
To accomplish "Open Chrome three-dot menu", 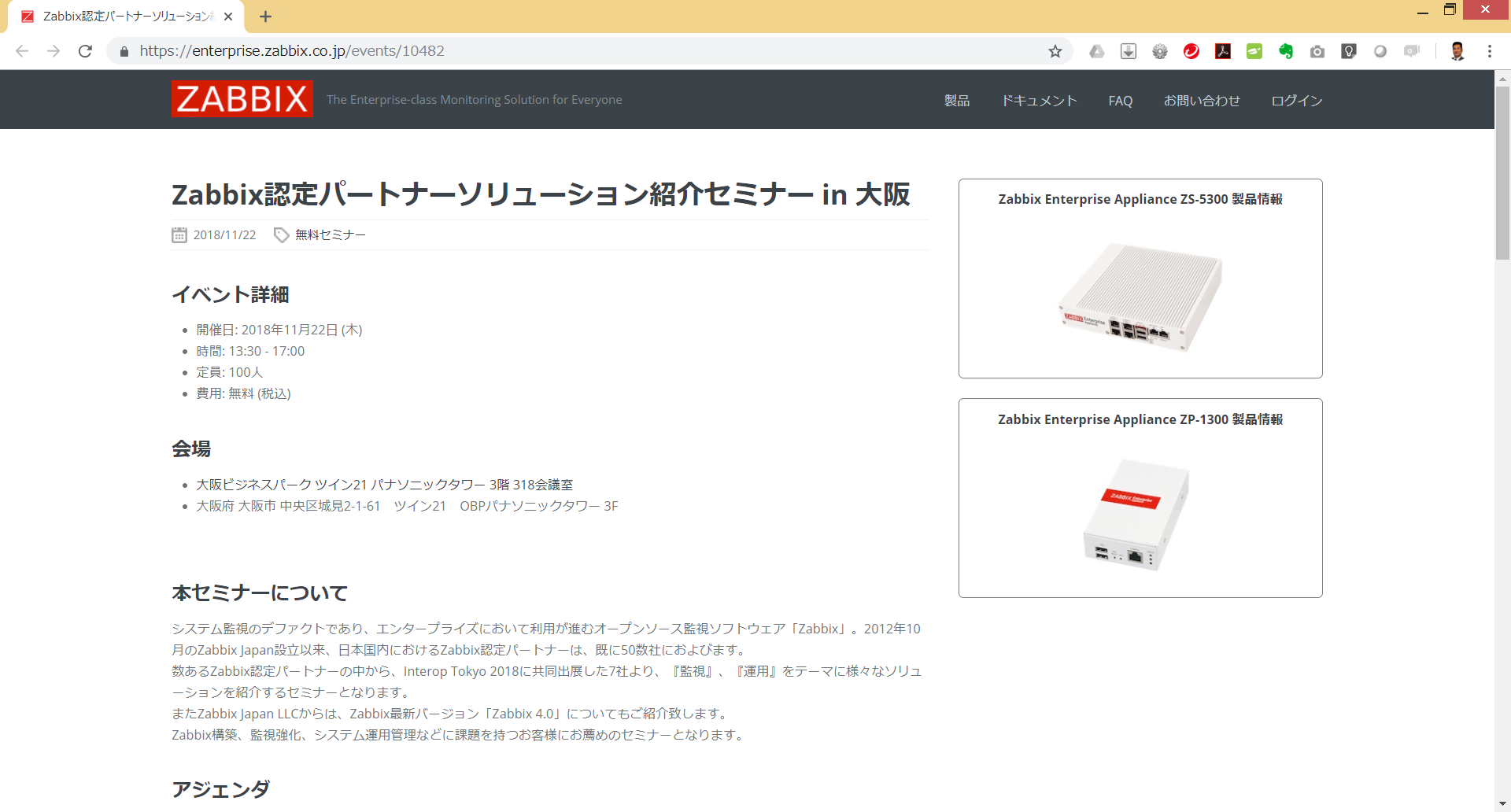I will (x=1490, y=51).
